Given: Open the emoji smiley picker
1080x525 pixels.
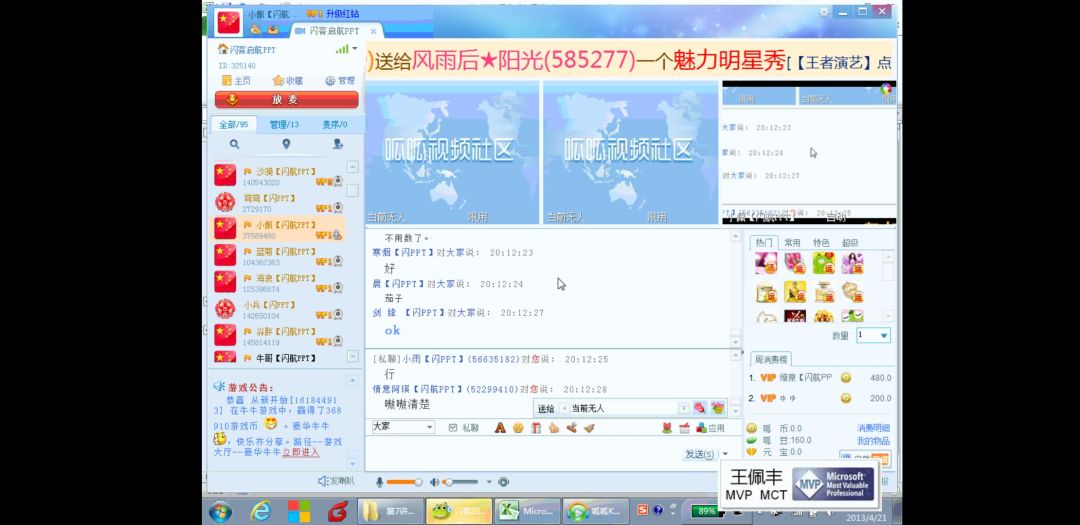Looking at the screenshot, I should (518, 428).
